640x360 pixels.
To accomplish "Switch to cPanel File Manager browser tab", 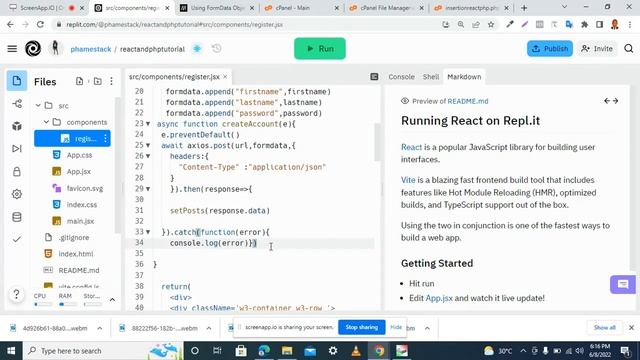I will 386,8.
